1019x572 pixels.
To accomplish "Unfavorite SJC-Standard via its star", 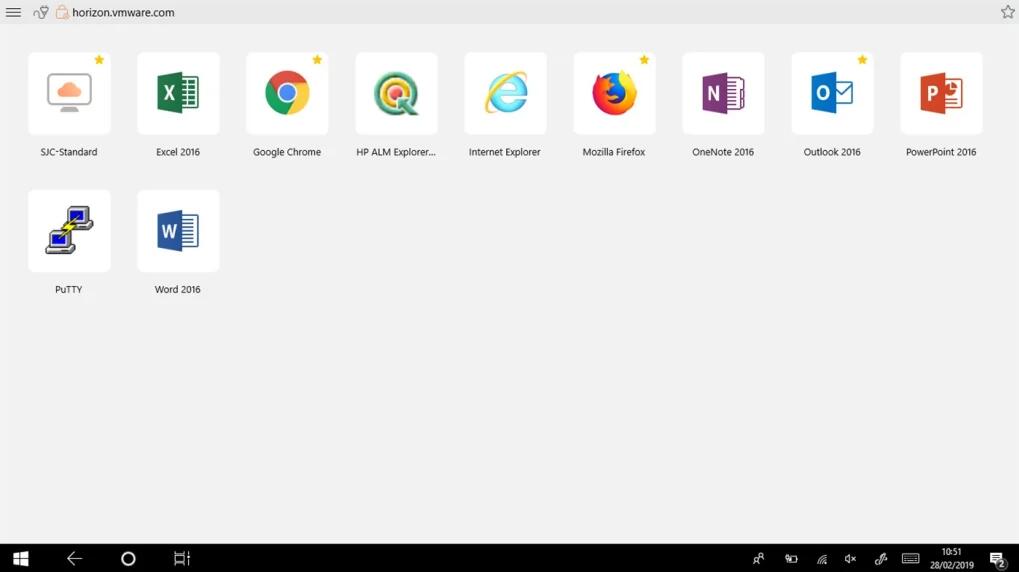I will pyautogui.click(x=99, y=60).
